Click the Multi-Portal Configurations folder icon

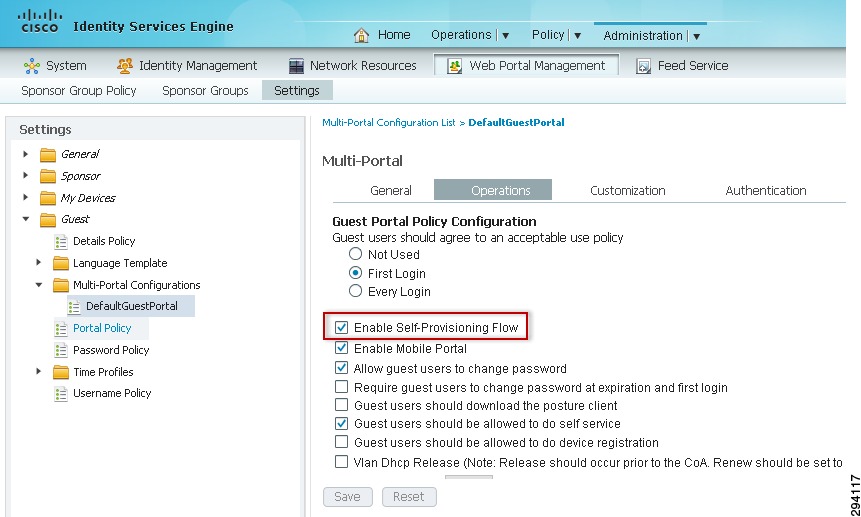[x=61, y=285]
